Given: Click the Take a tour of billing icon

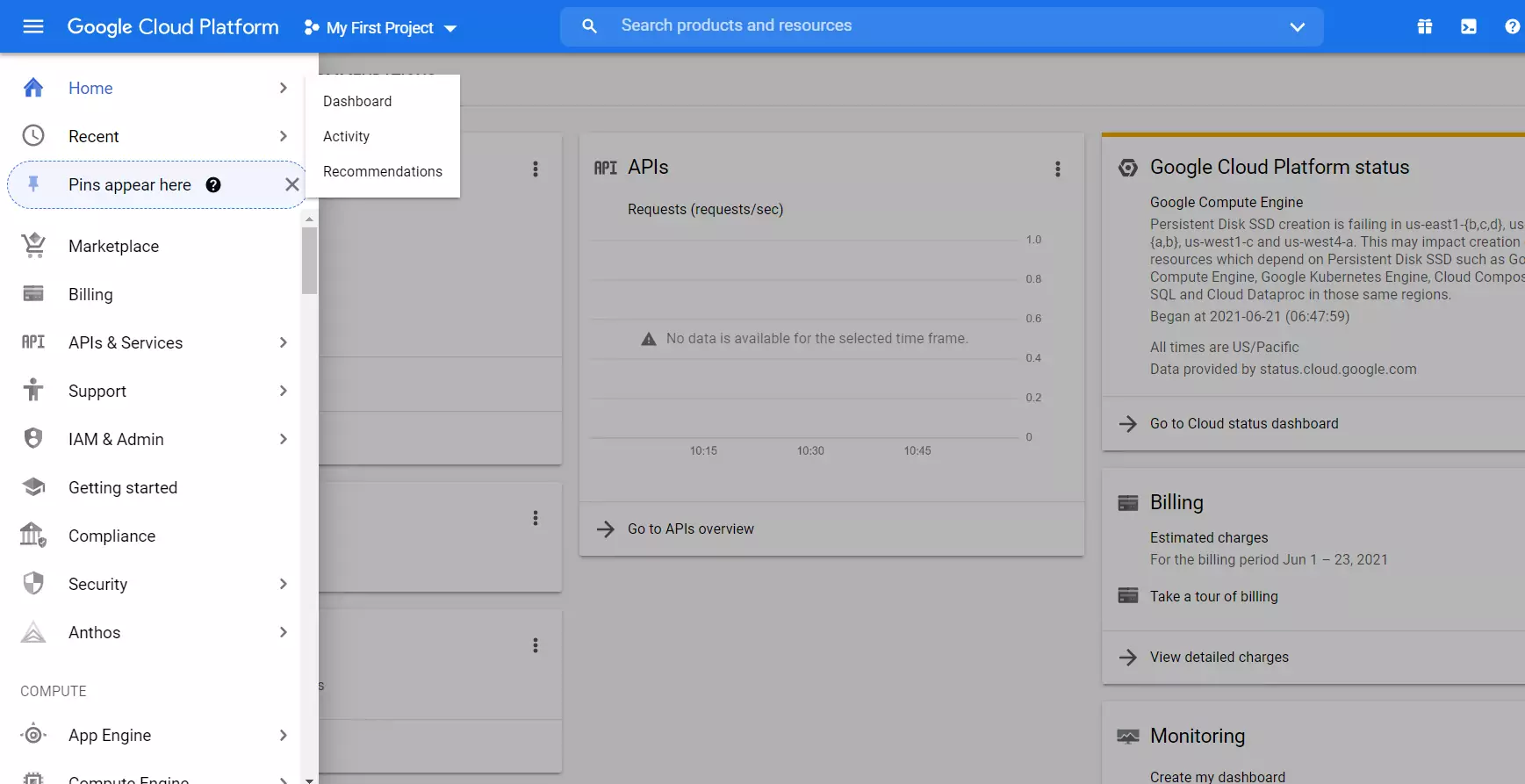Looking at the screenshot, I should (1128, 595).
